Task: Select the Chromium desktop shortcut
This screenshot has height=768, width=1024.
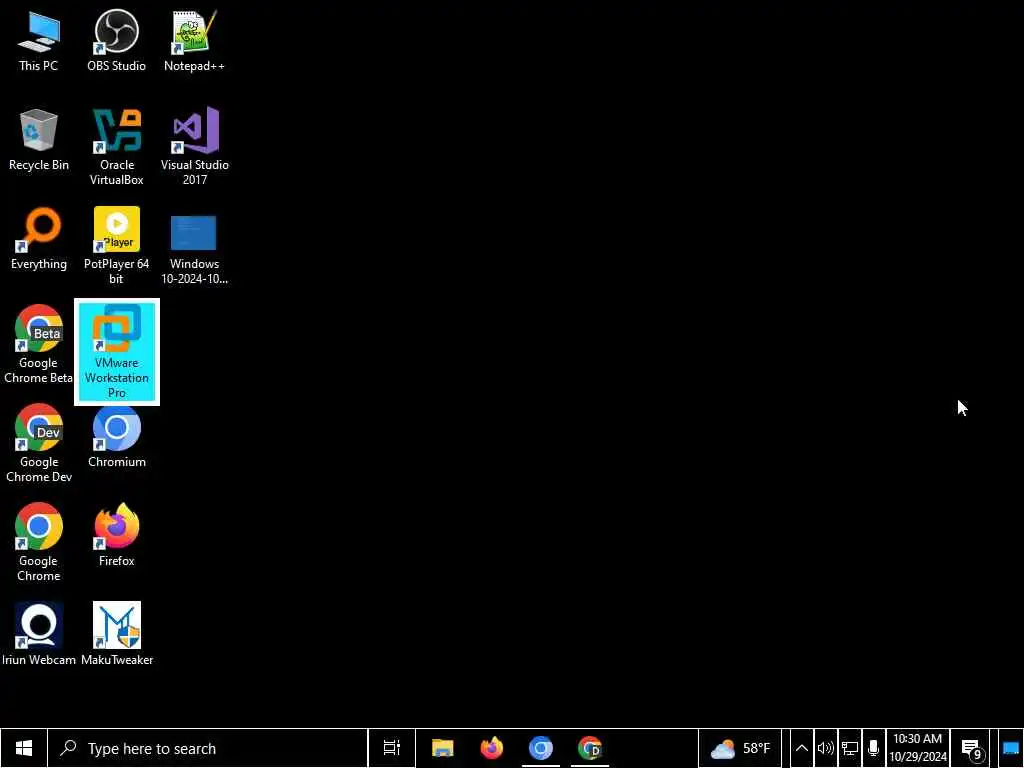Action: 116,438
